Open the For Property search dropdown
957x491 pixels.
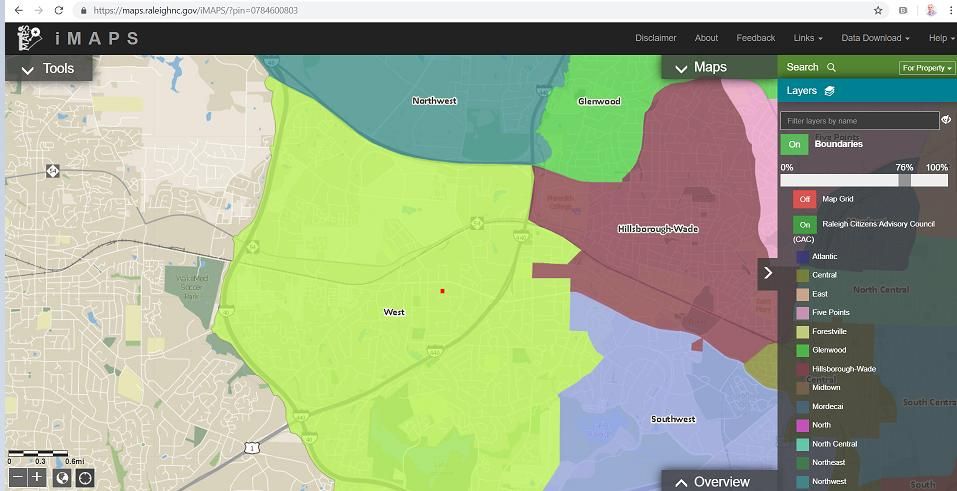(926, 68)
